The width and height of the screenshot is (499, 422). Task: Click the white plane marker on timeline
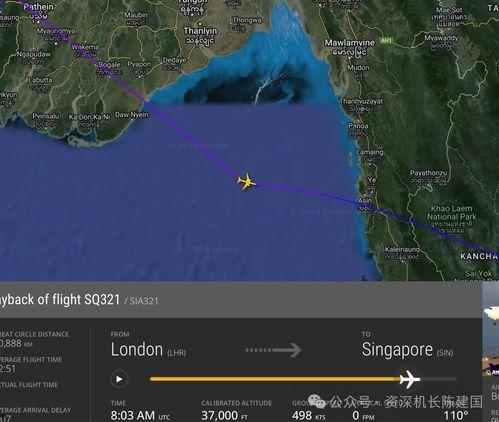click(410, 379)
